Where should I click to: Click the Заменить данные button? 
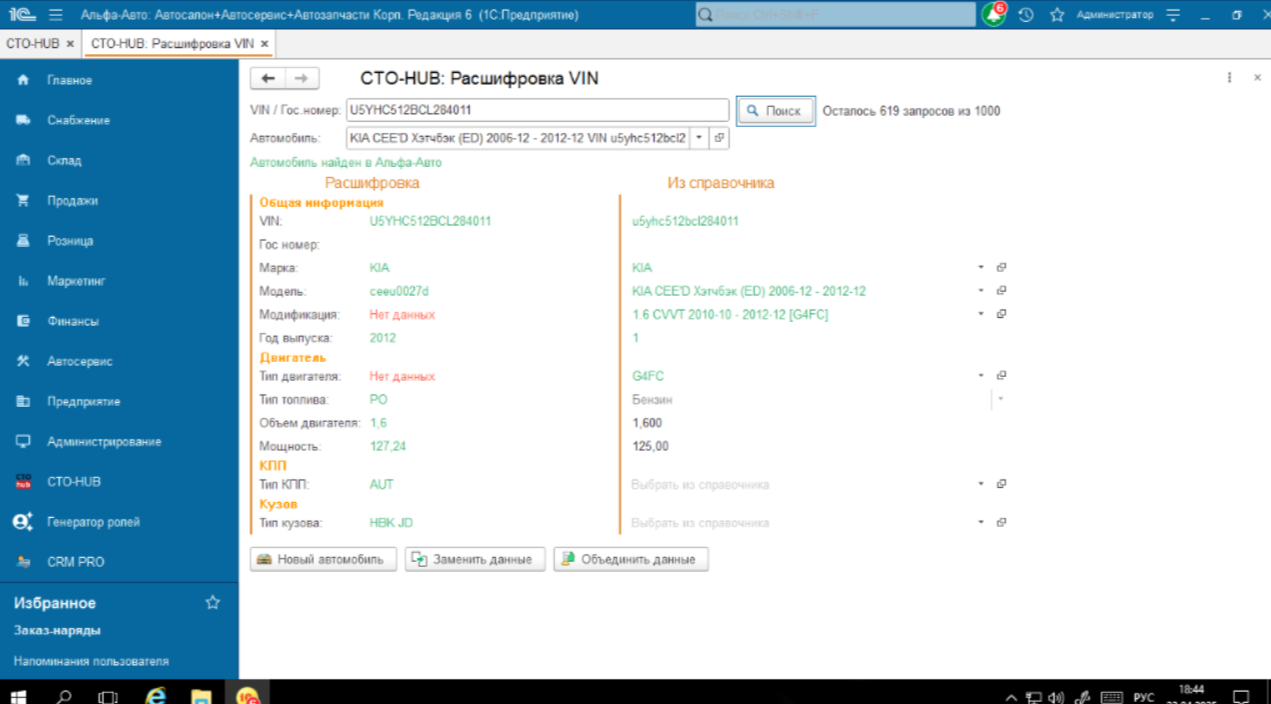click(475, 559)
